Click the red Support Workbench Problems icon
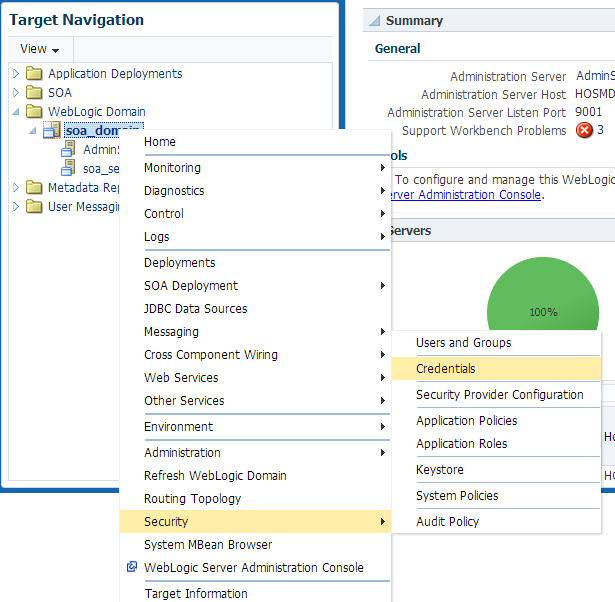Screen dimensions: 615x602 click(x=584, y=131)
